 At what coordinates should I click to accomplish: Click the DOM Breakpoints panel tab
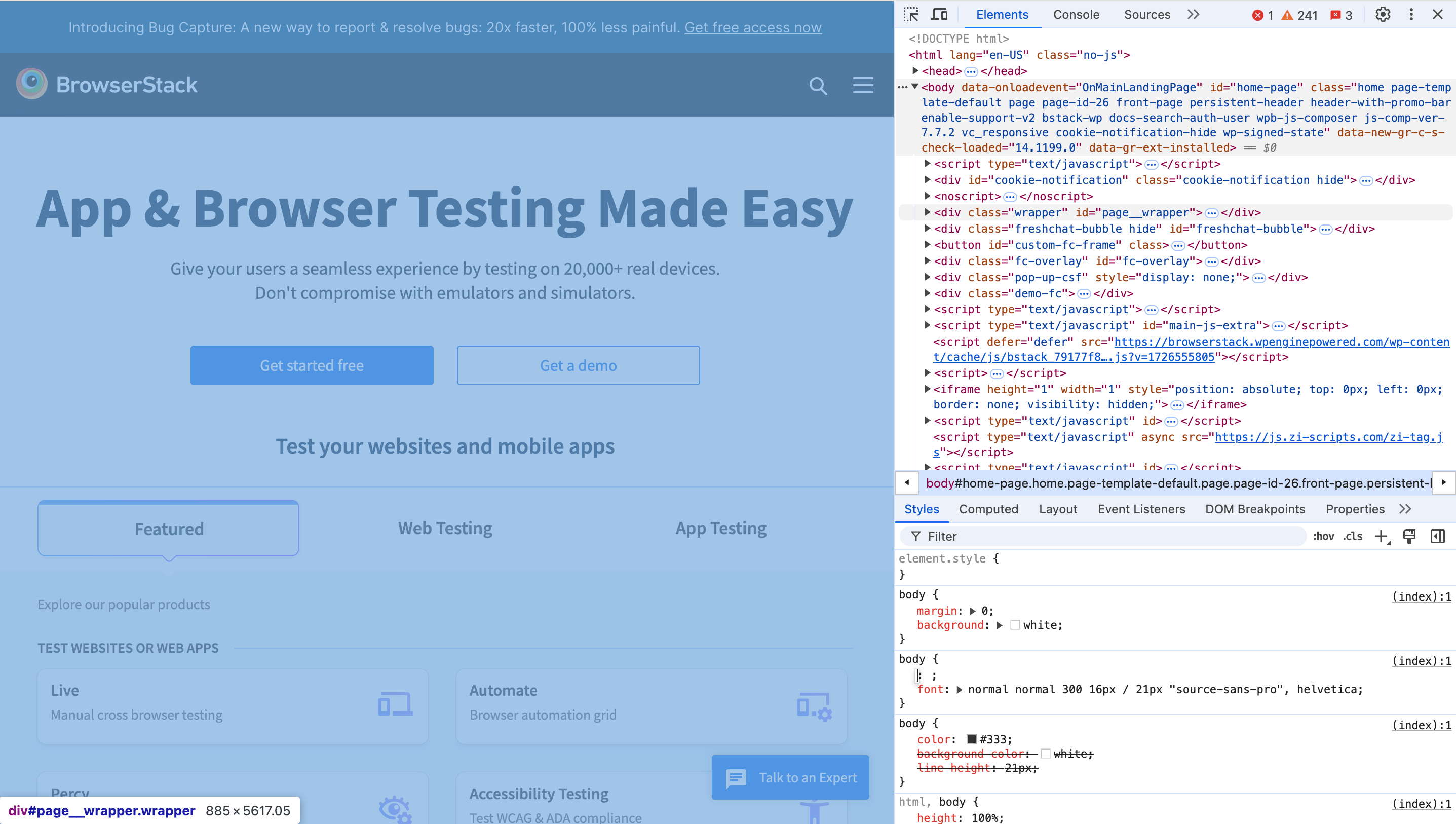coord(1253,509)
